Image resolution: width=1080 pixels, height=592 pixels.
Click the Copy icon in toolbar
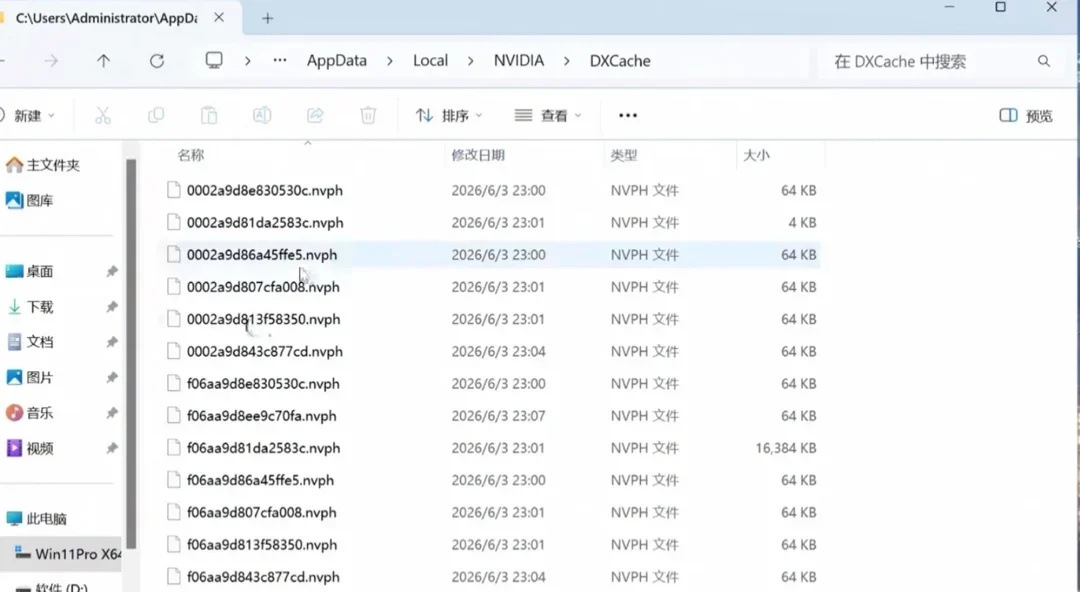(156, 115)
